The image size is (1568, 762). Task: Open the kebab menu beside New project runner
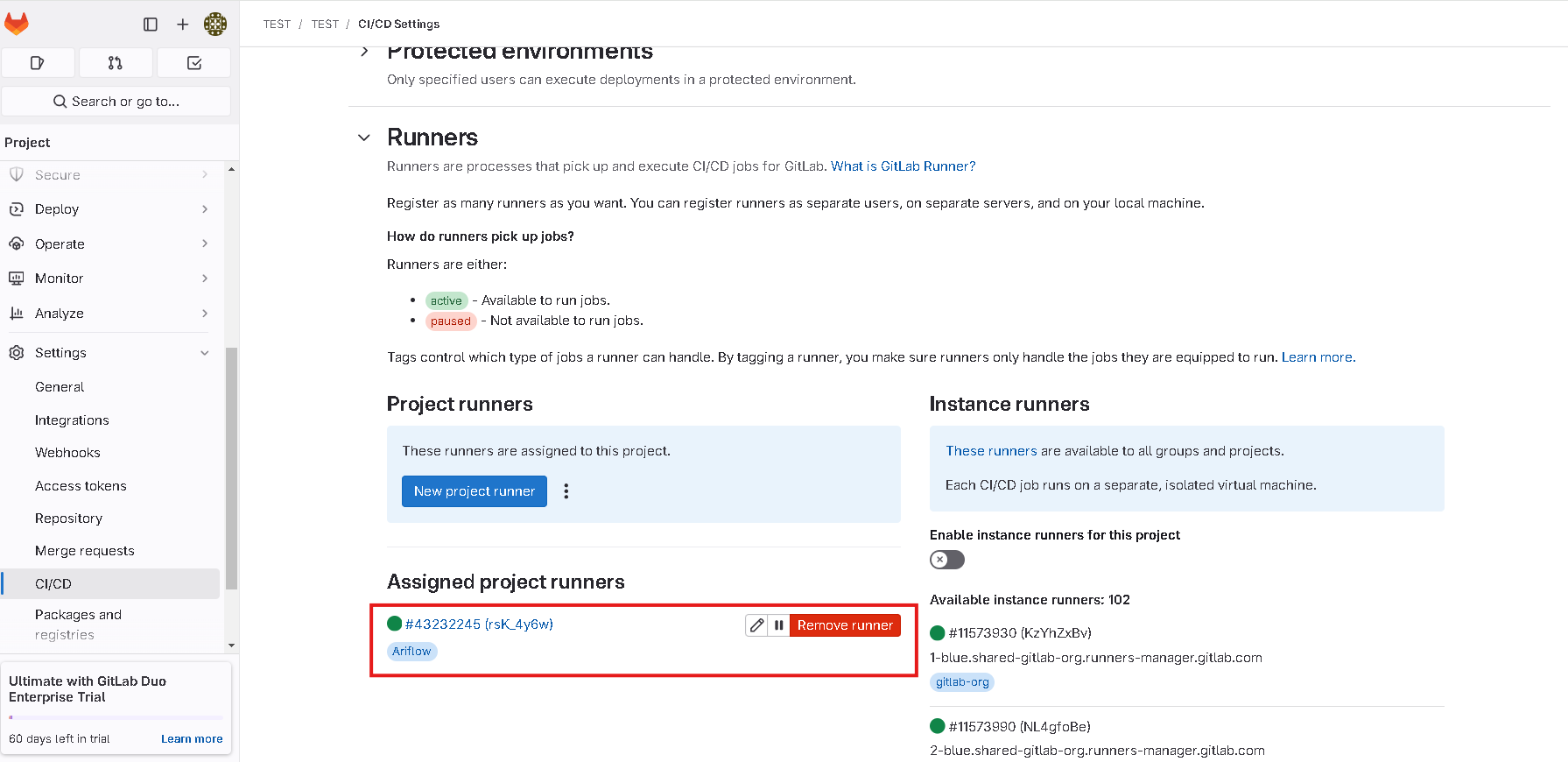point(566,491)
